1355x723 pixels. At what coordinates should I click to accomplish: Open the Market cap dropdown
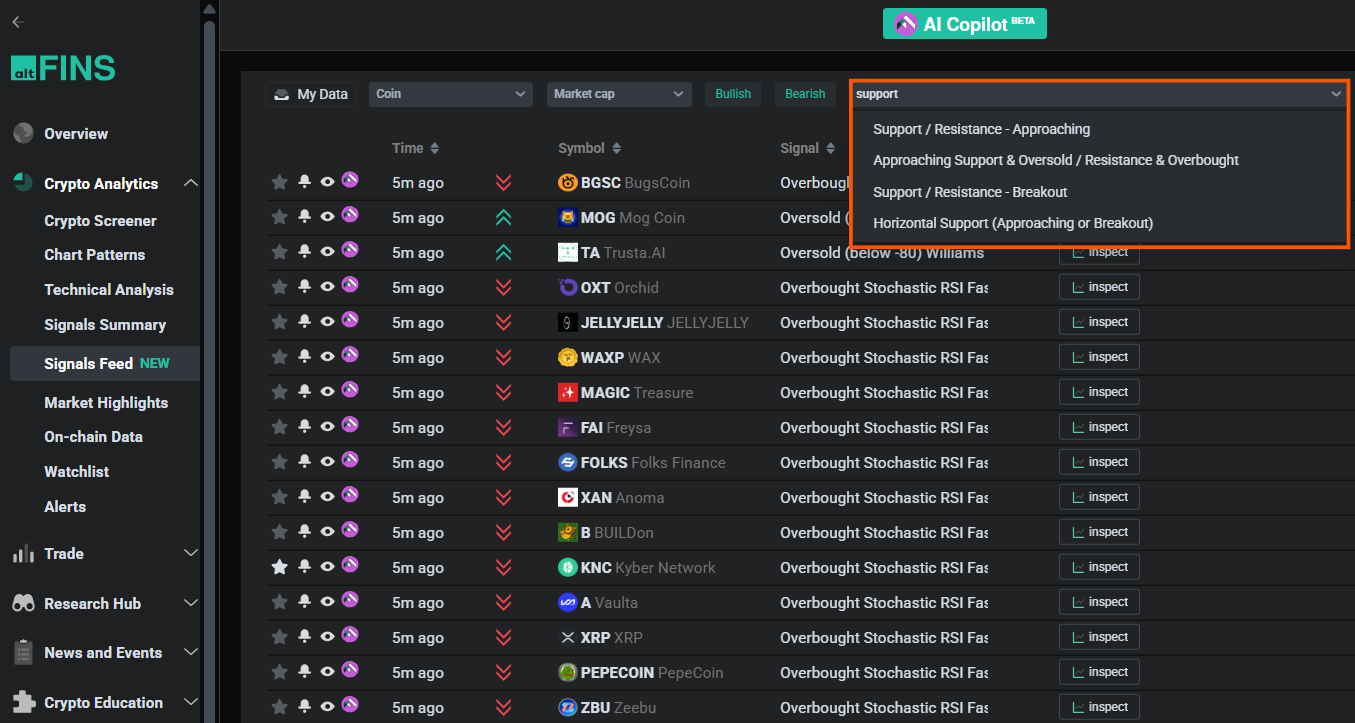click(619, 94)
